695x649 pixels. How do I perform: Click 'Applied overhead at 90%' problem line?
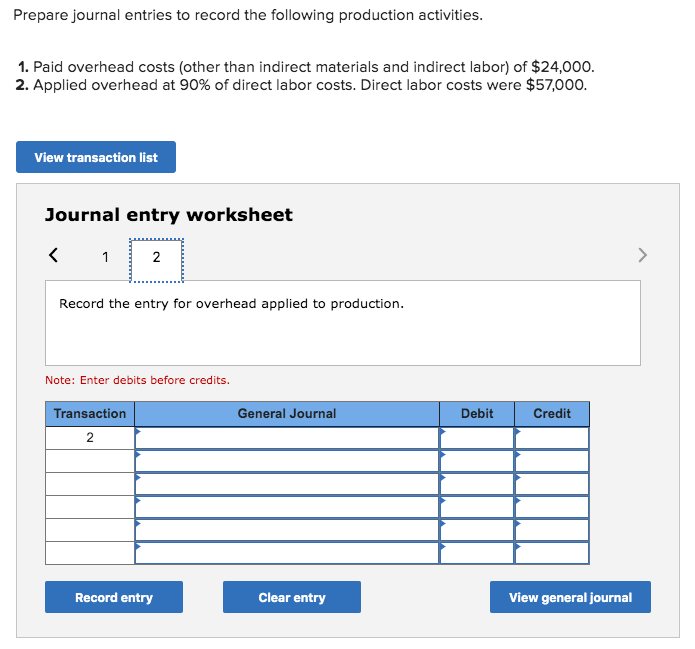click(301, 85)
